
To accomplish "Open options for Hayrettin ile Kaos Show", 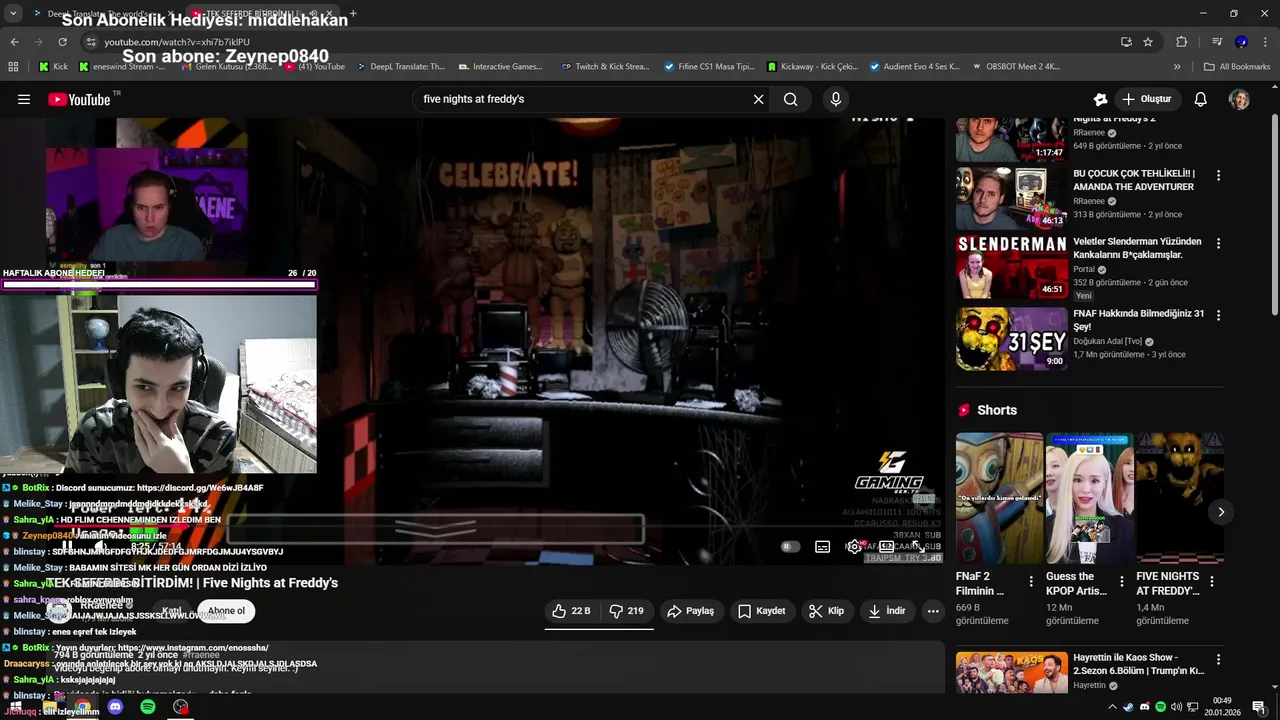I will (x=1218, y=660).
